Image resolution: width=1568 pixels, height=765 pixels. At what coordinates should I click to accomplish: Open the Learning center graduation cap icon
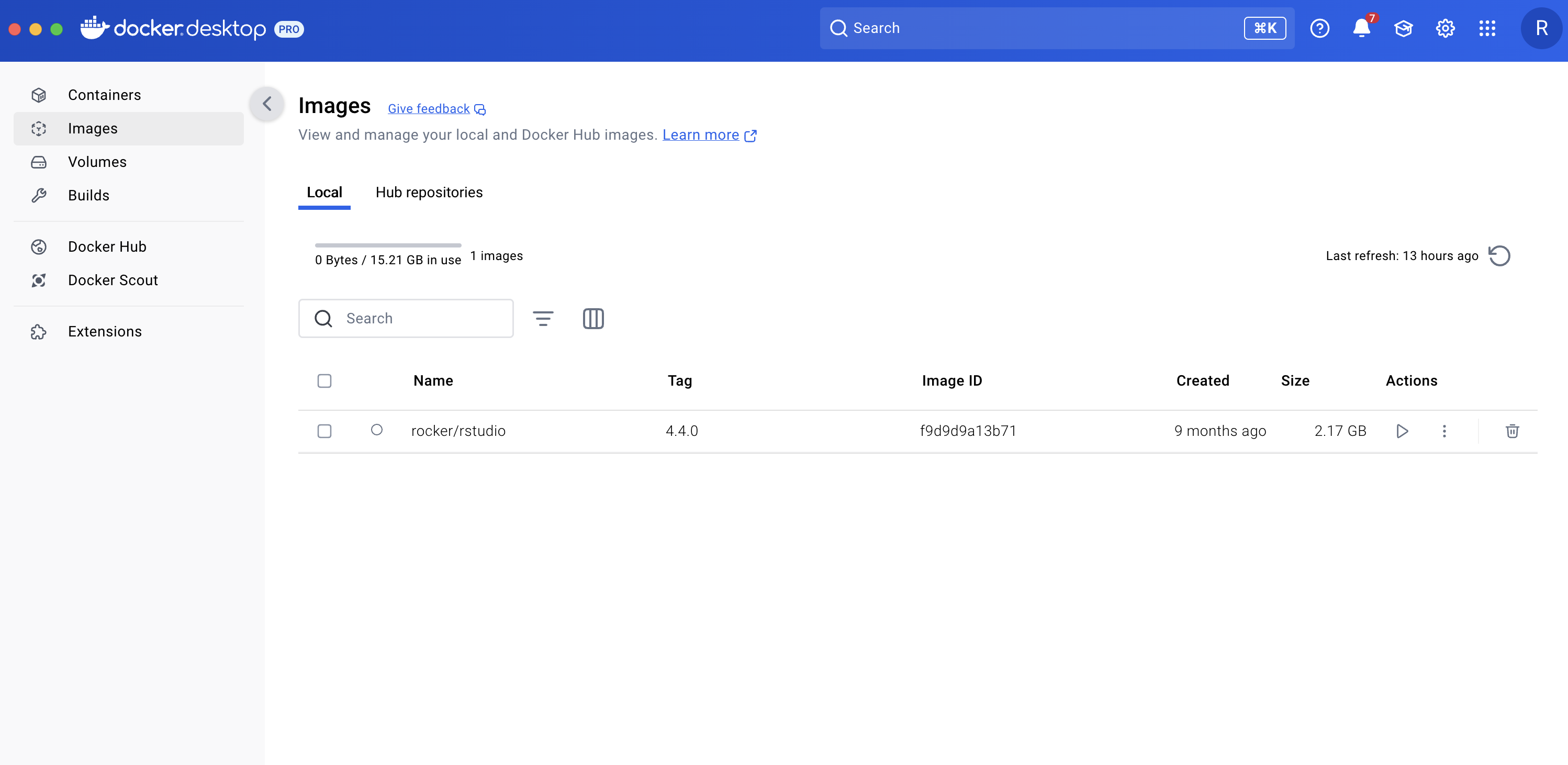coord(1404,28)
